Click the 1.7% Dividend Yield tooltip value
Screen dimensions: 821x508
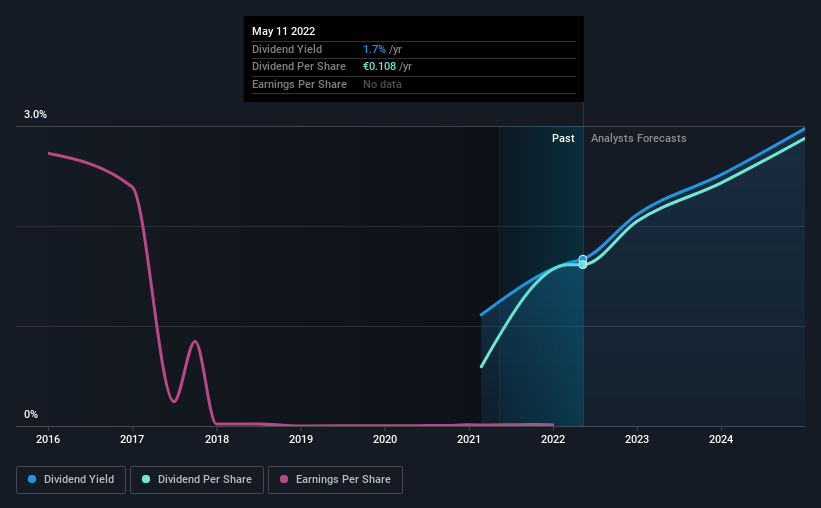[x=374, y=49]
